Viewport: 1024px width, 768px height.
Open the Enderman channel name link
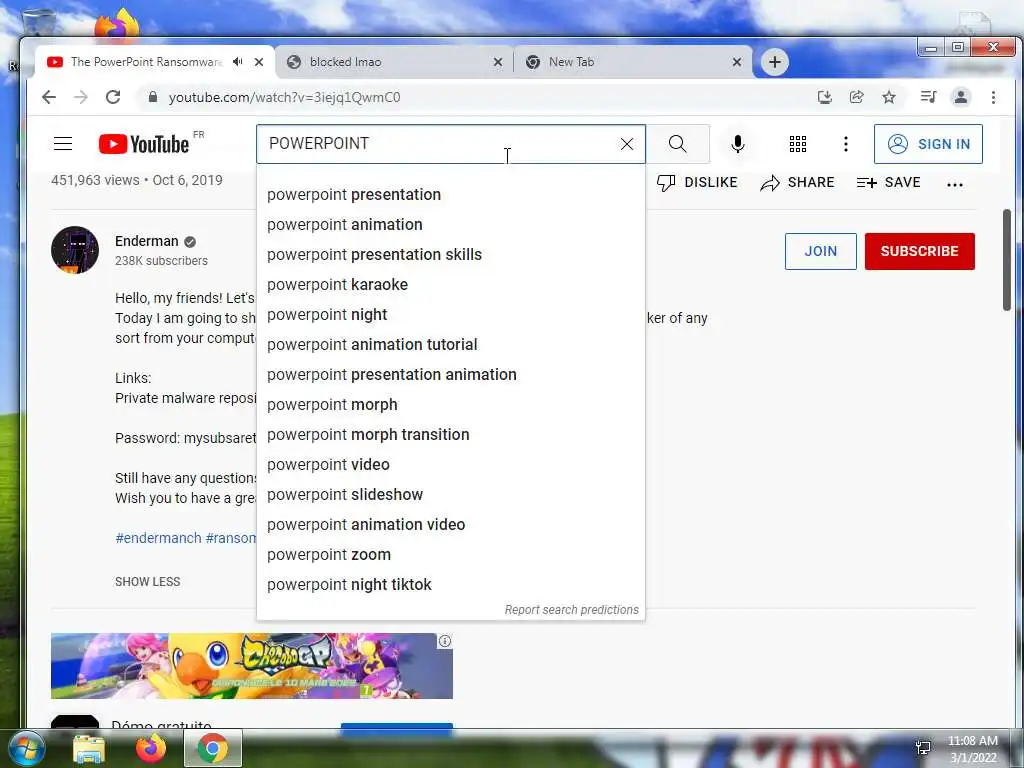146,241
